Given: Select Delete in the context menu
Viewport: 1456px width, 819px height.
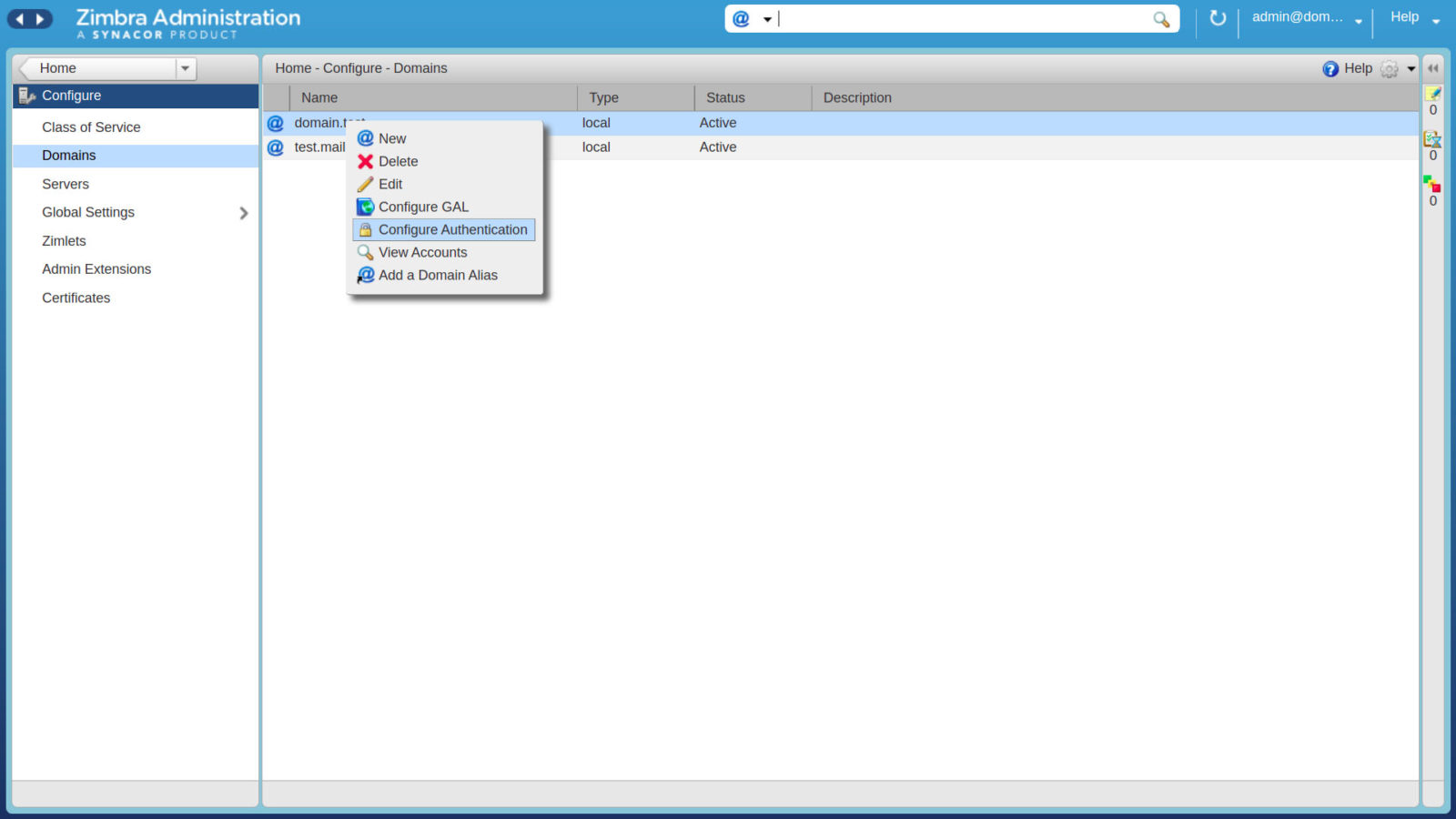Looking at the screenshot, I should (398, 162).
